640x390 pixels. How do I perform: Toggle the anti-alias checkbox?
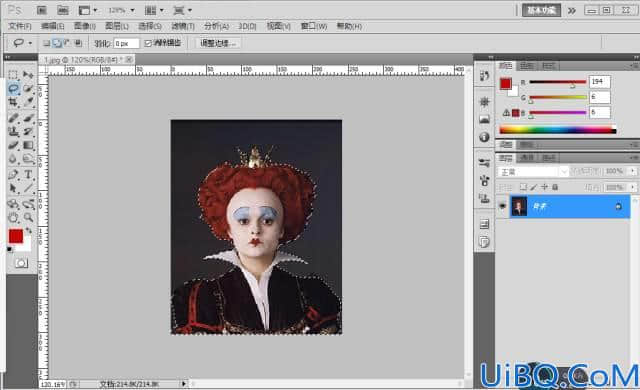(148, 43)
